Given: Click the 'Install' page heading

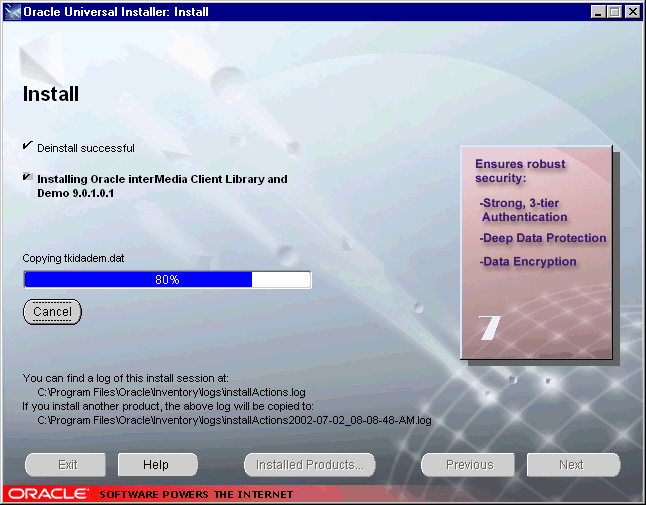Looking at the screenshot, I should [51, 94].
